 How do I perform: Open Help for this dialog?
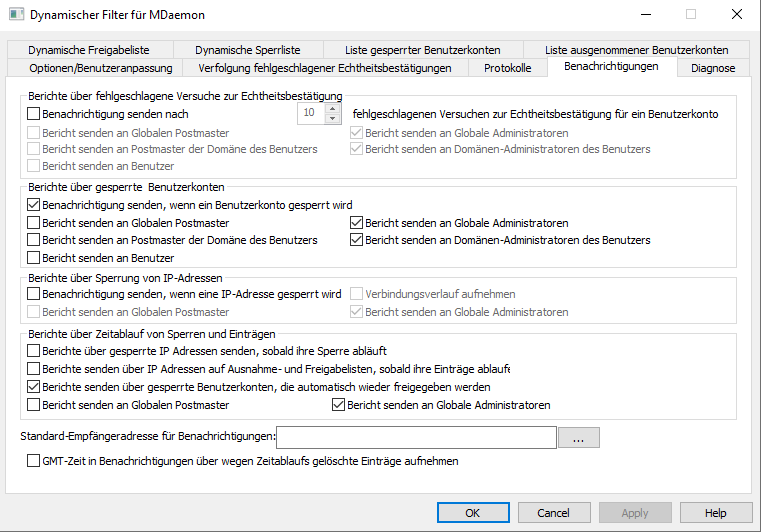point(715,513)
